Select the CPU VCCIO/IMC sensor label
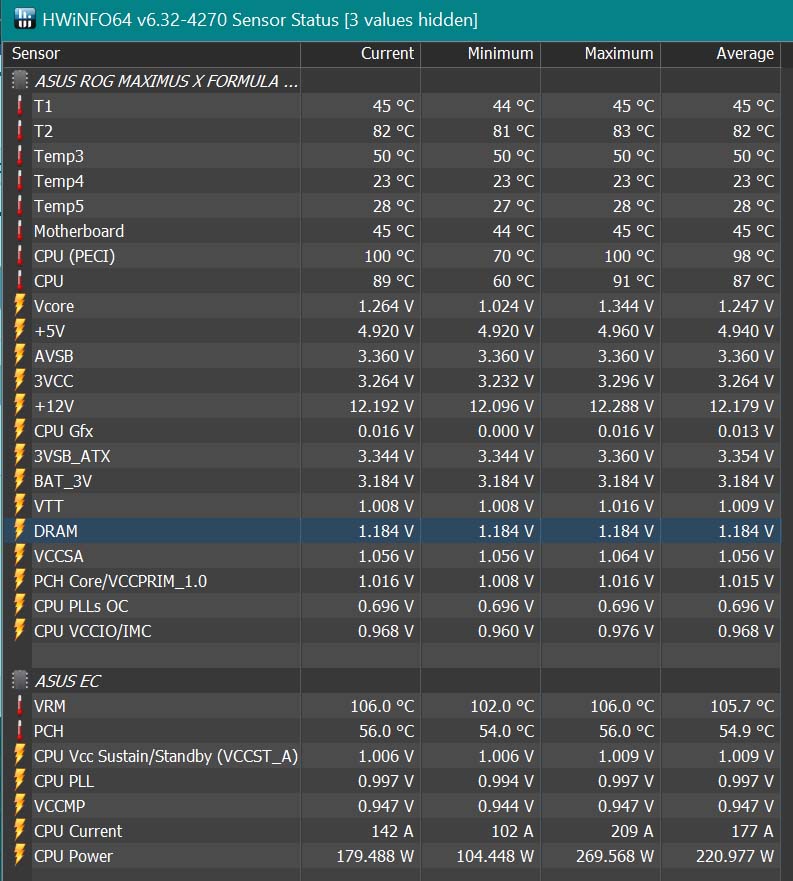The image size is (793, 881). coord(93,631)
